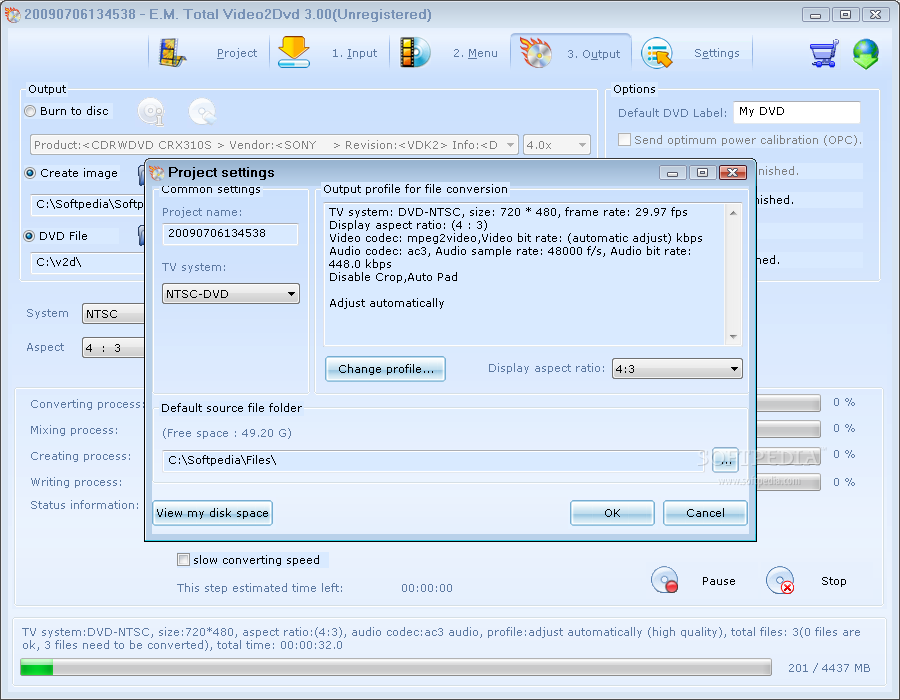Click the Stop disc icon

(780, 580)
